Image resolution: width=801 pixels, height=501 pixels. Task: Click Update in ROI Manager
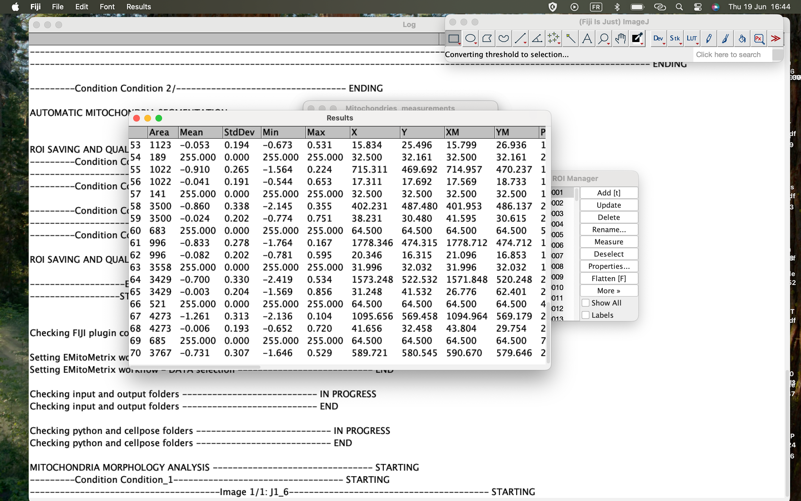[608, 205]
